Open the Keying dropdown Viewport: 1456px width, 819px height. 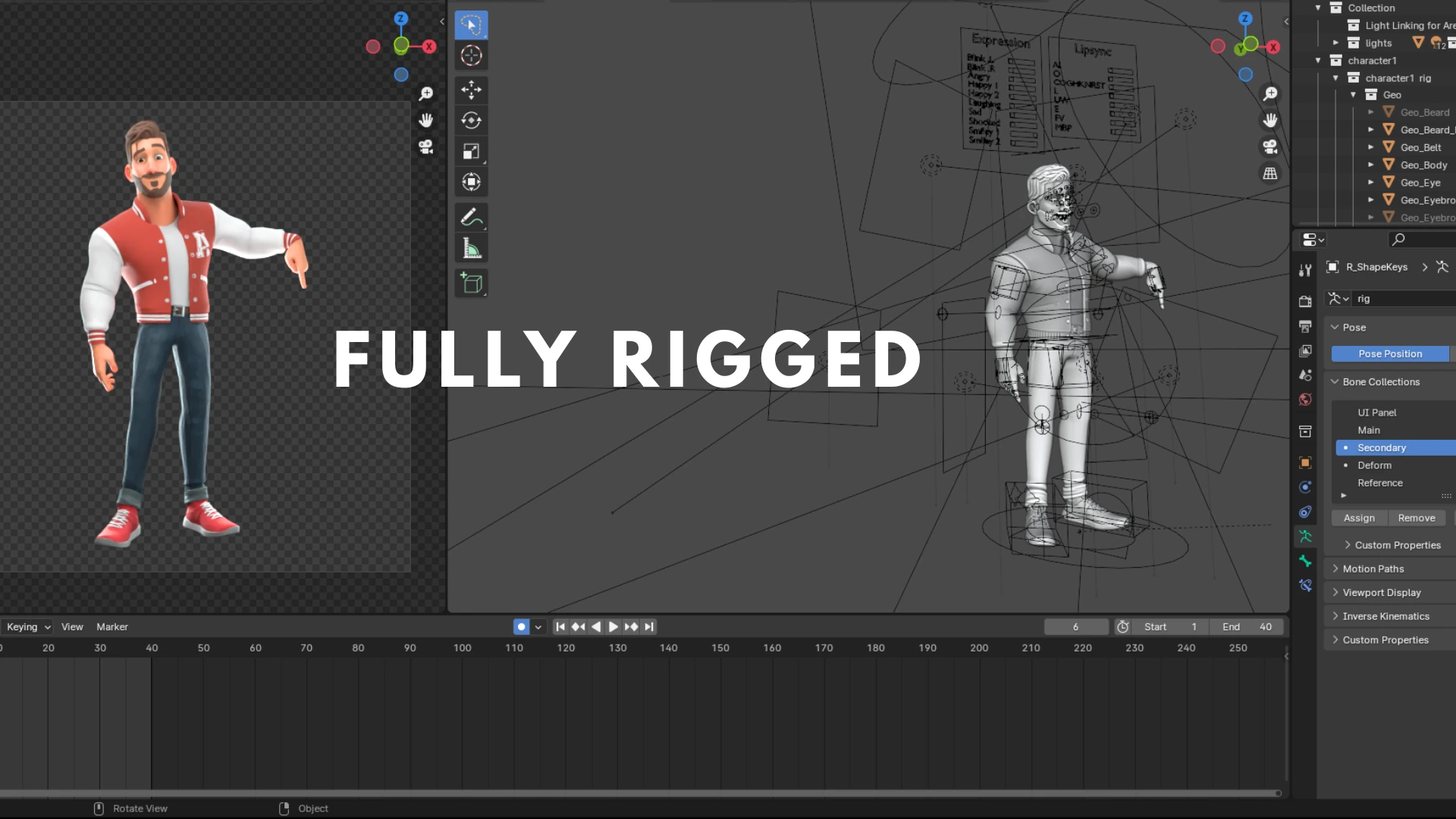point(28,626)
